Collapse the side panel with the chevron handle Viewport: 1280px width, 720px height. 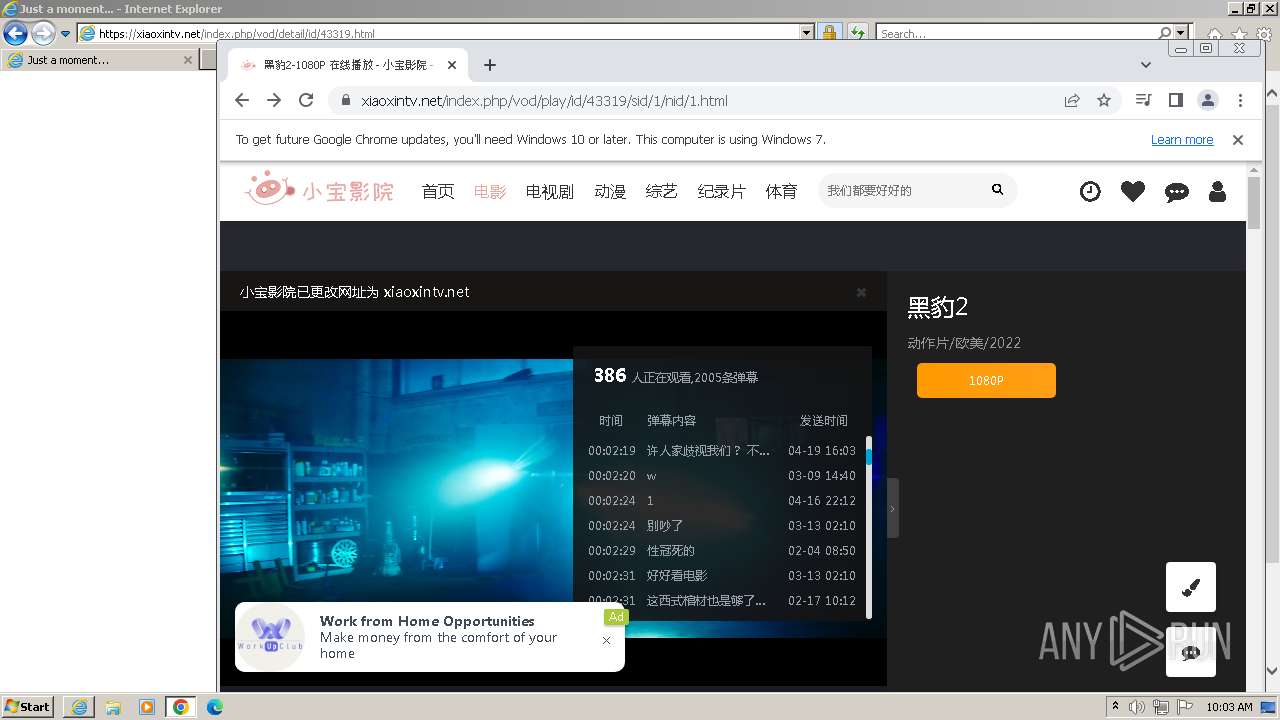pyautogui.click(x=892, y=508)
